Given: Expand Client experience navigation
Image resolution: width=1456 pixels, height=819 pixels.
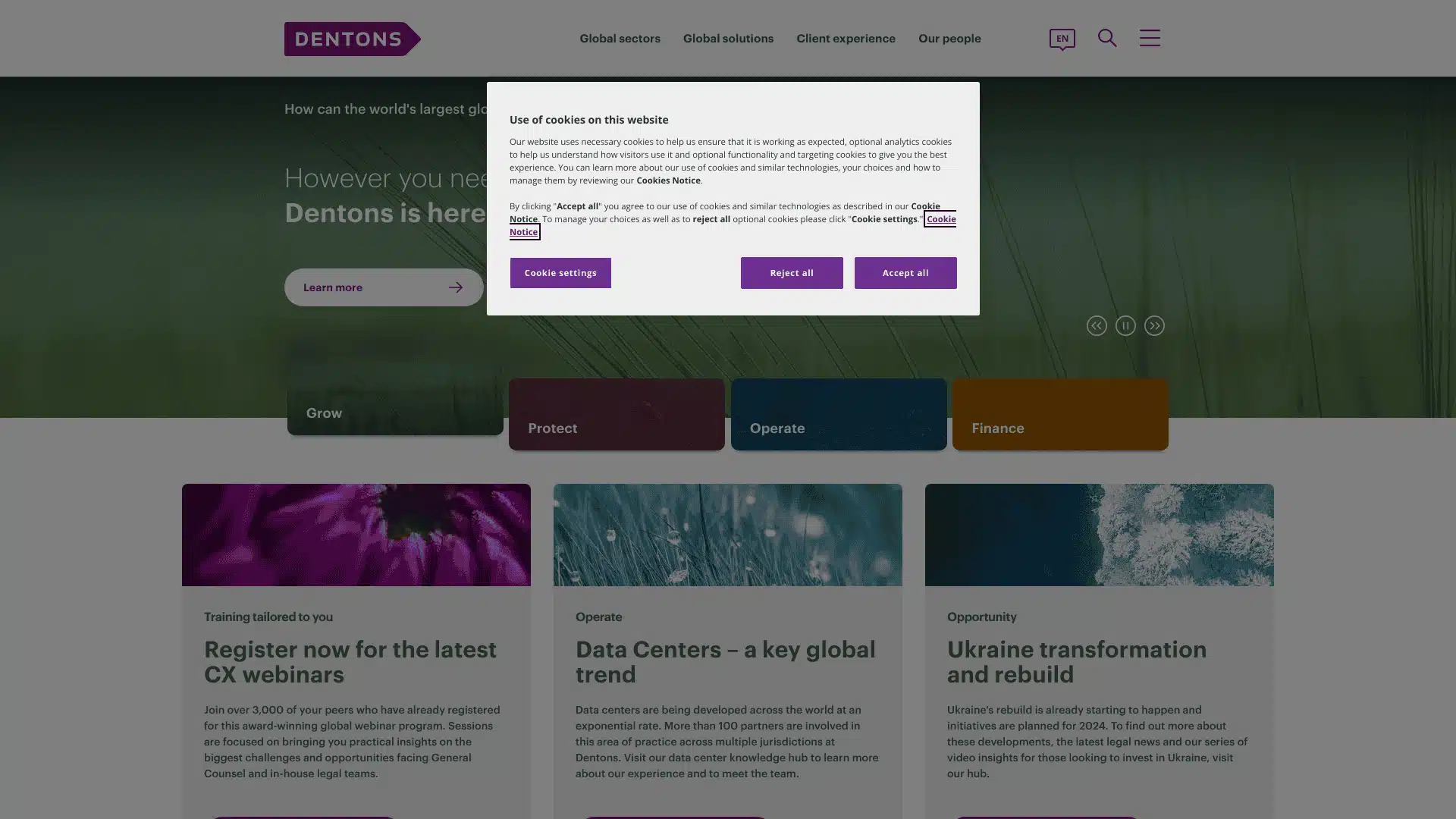Looking at the screenshot, I should (x=846, y=38).
